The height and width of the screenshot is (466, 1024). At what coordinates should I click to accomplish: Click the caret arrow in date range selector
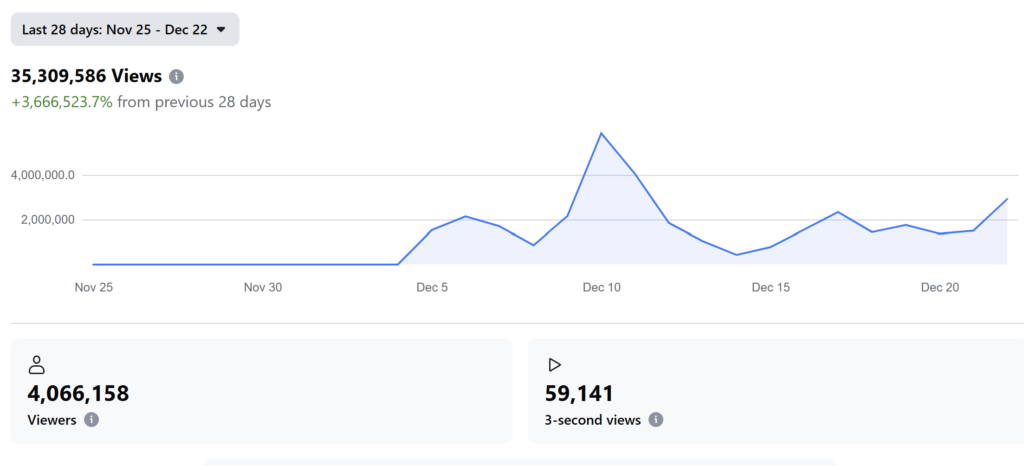(x=221, y=29)
